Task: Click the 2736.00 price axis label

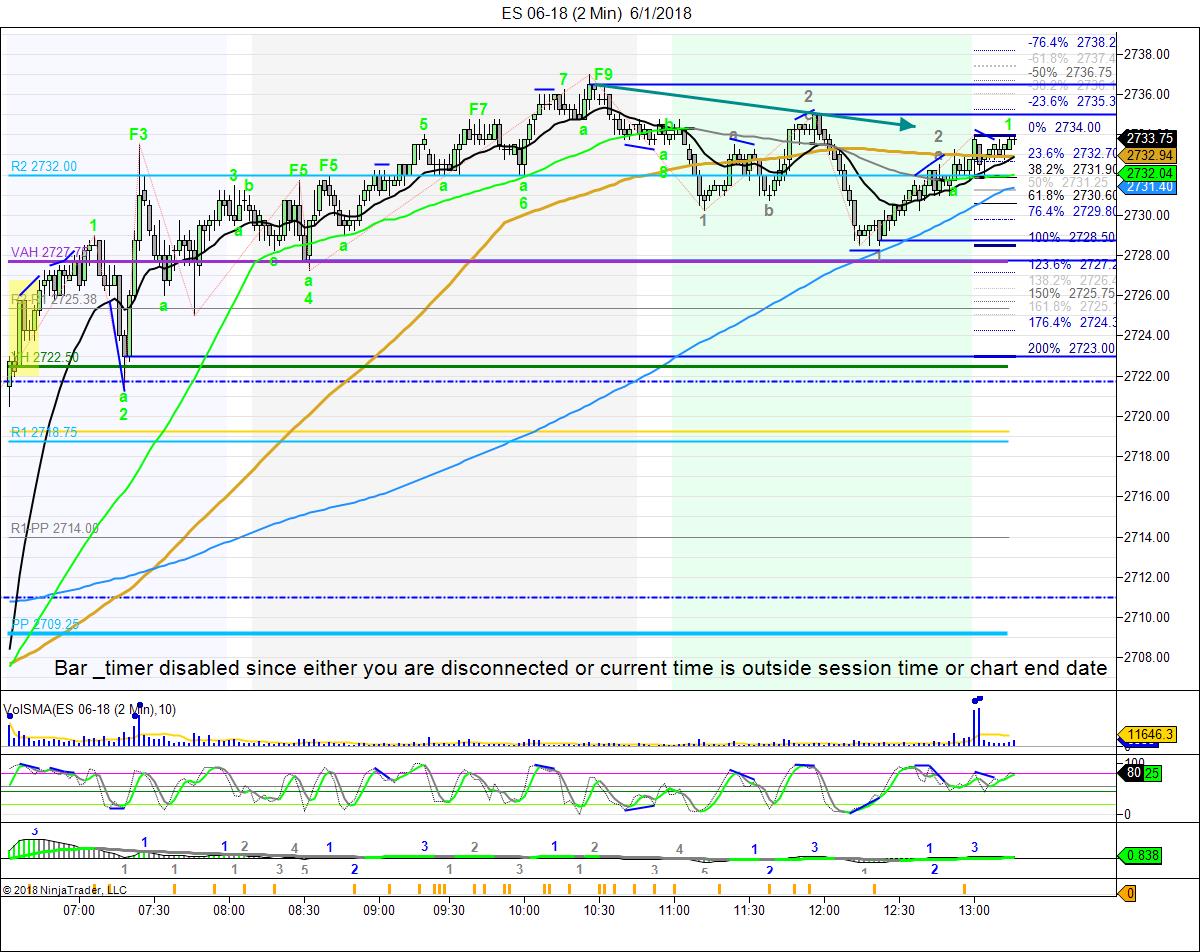Action: [1149, 94]
